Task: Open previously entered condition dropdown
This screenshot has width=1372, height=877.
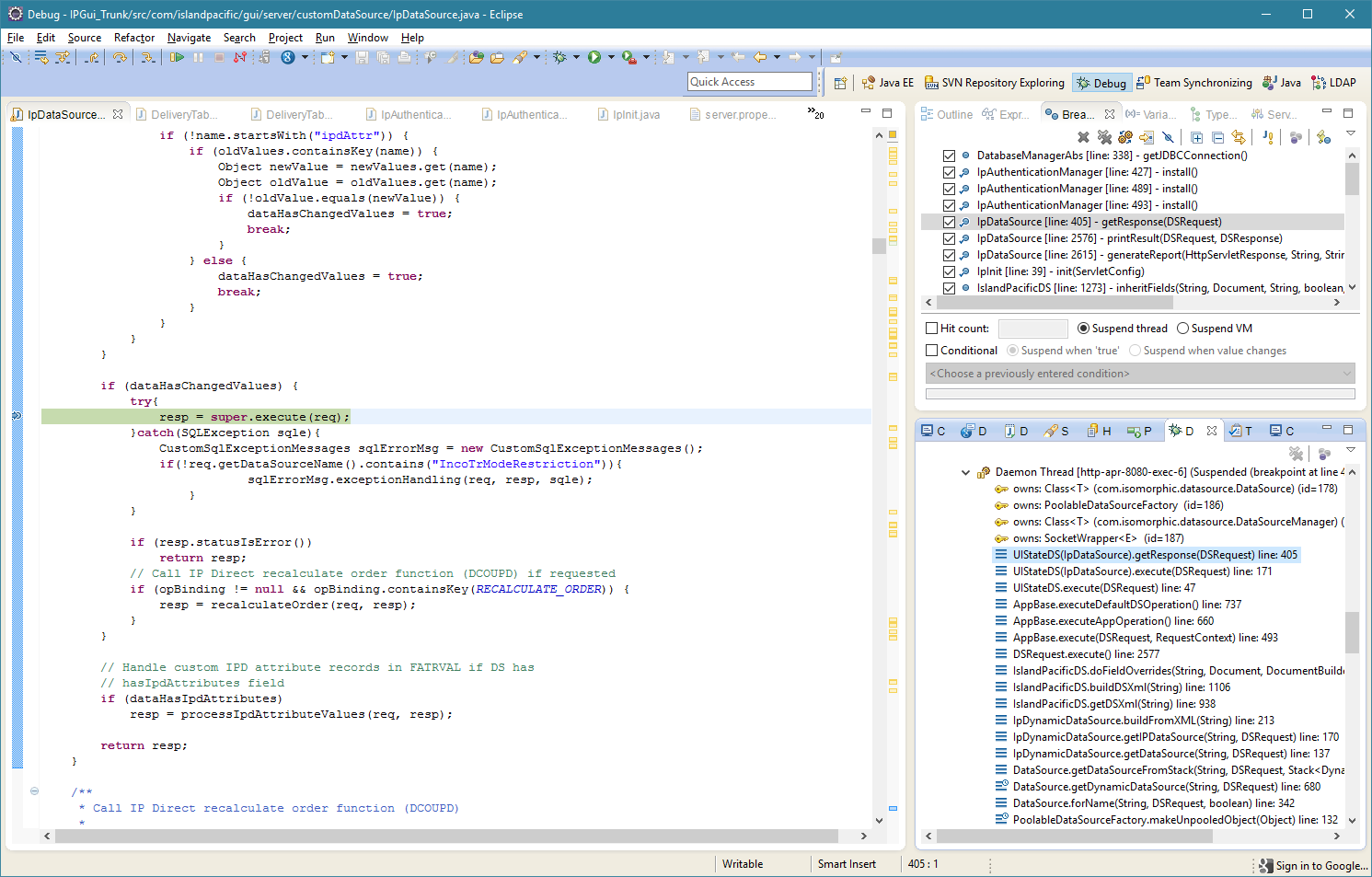Action: (1347, 374)
